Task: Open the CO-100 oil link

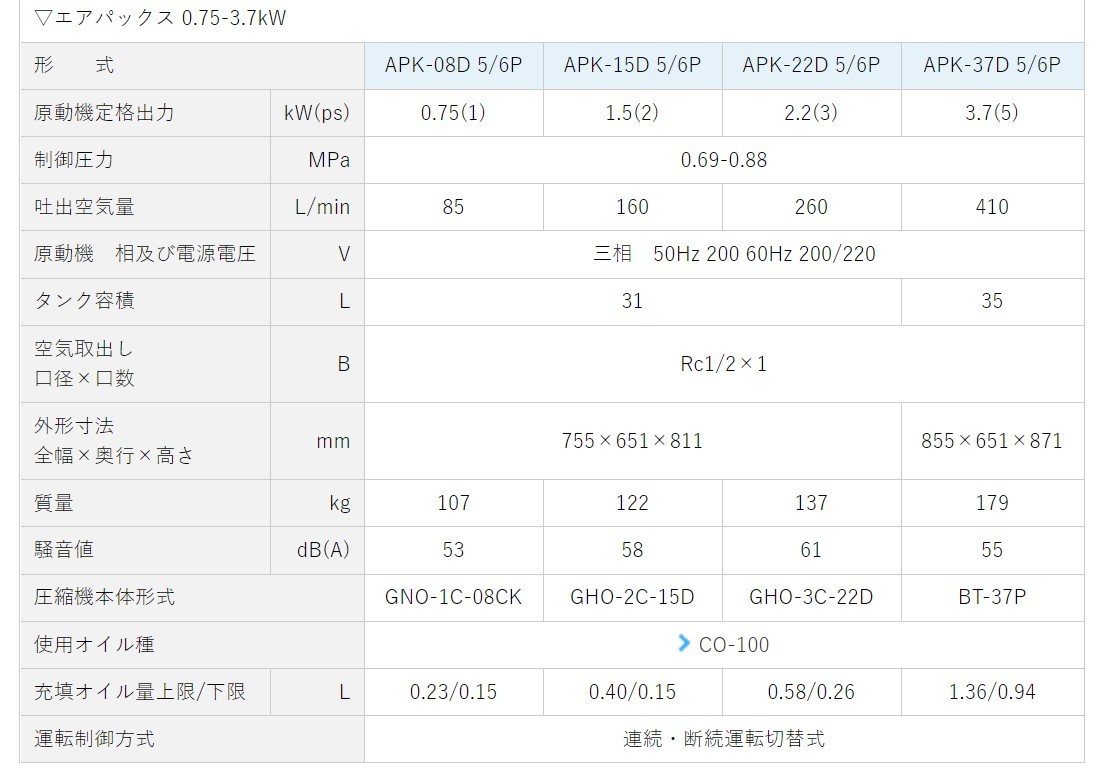Action: tap(734, 644)
